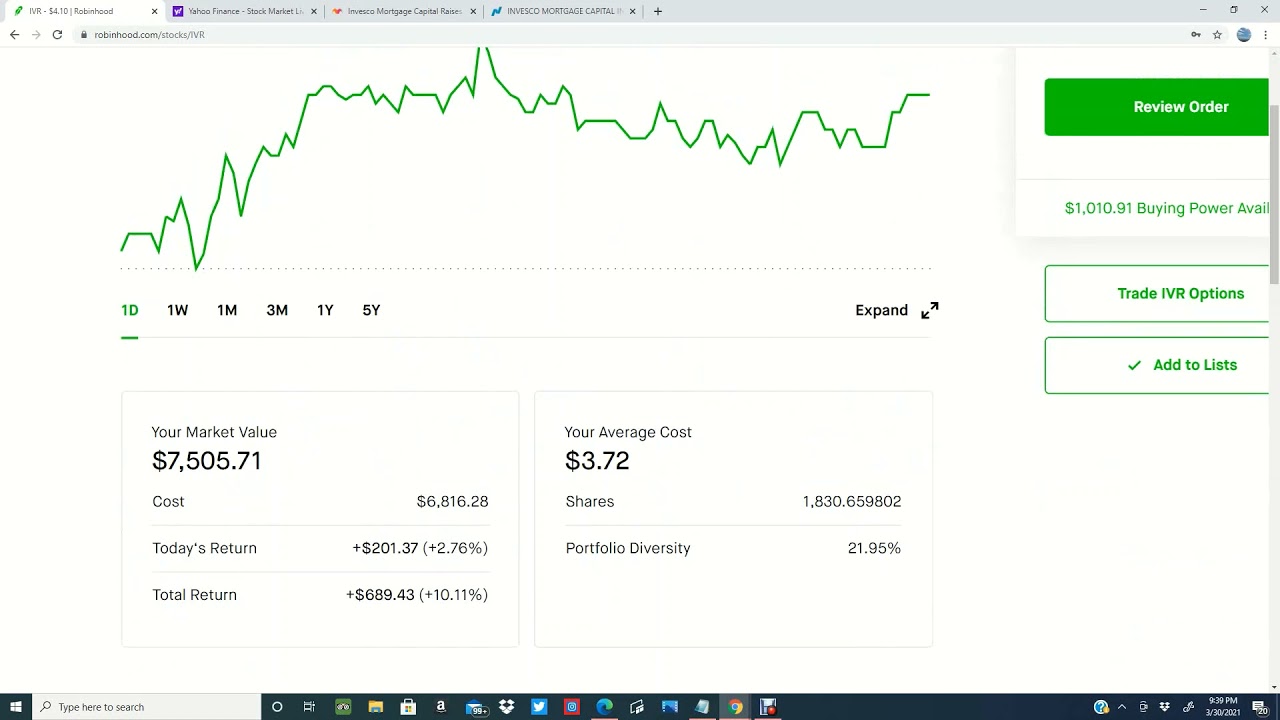Close the IVR Robinhood tab
The image size is (1280, 720).
[155, 11]
